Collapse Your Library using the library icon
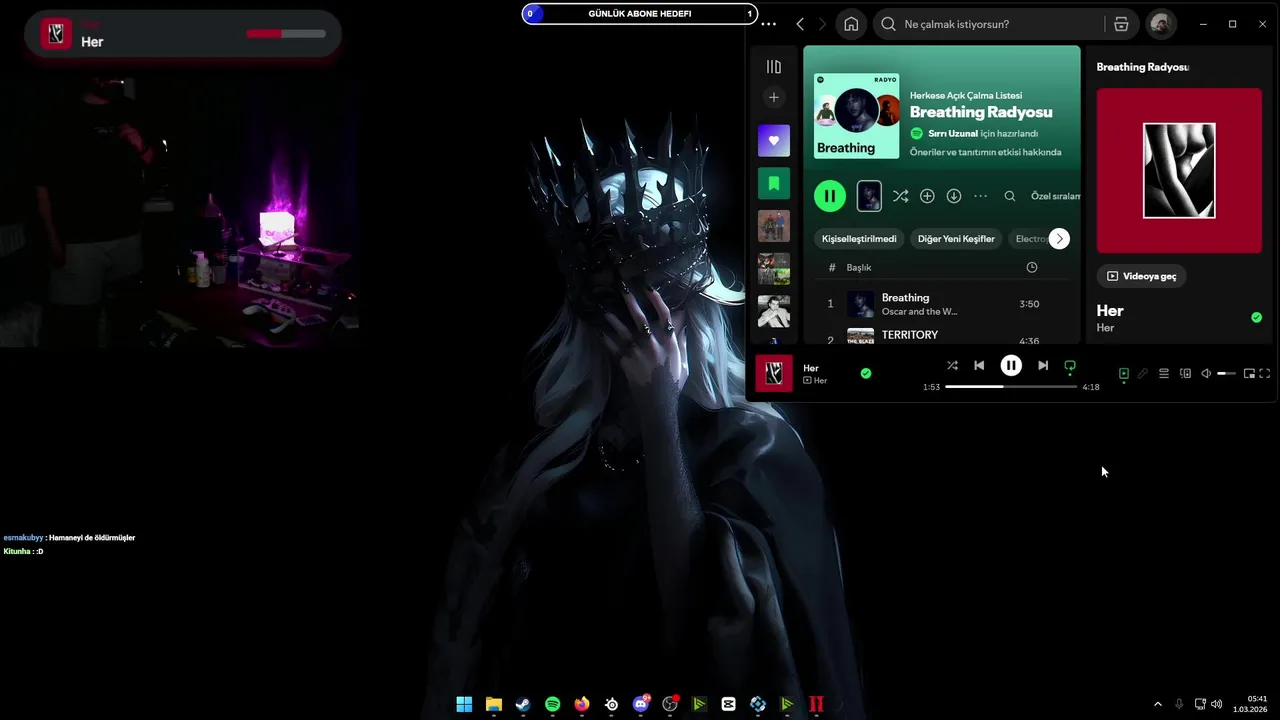The height and width of the screenshot is (720, 1280). point(773,67)
